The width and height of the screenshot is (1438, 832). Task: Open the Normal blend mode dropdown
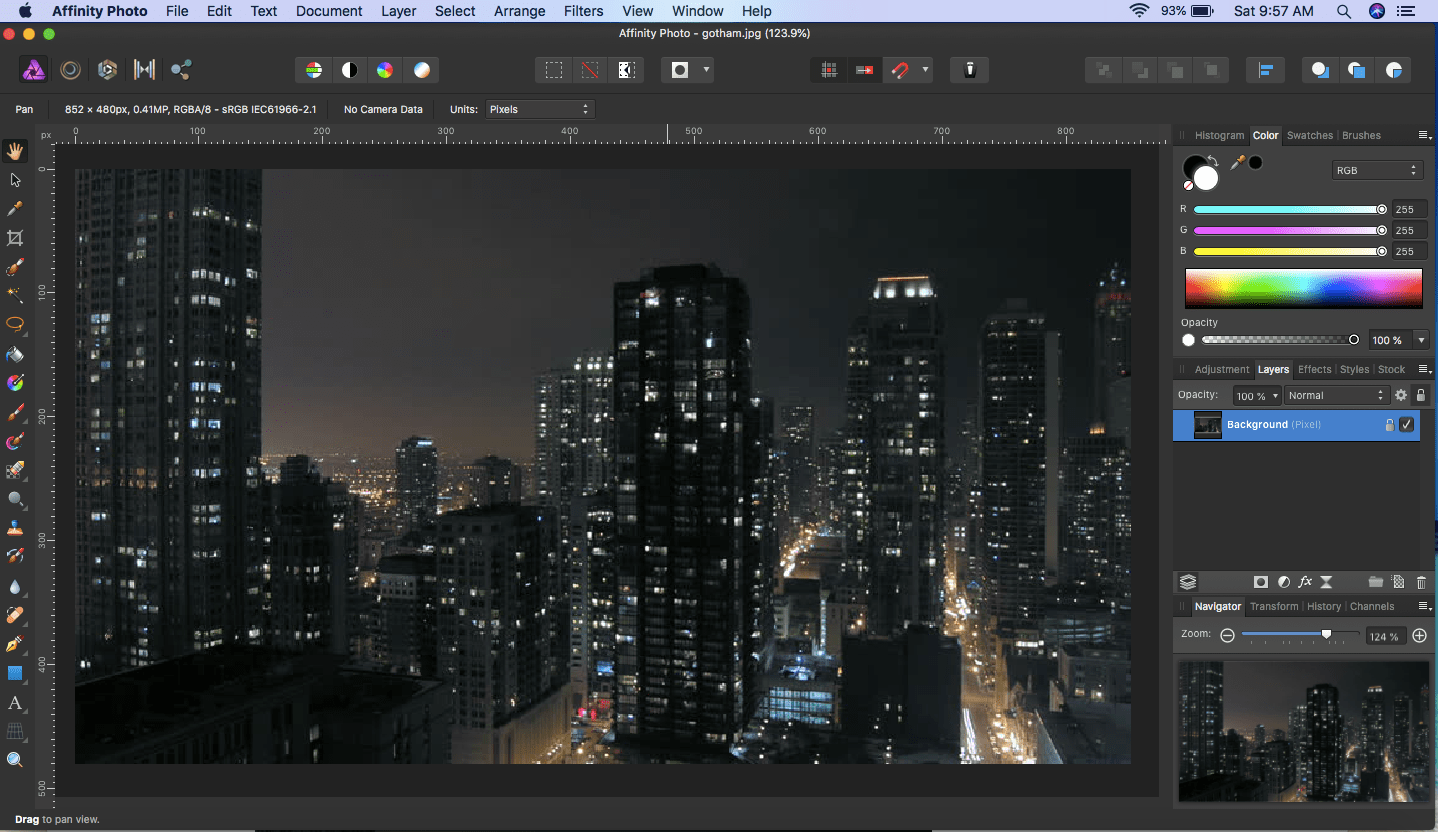(1336, 396)
